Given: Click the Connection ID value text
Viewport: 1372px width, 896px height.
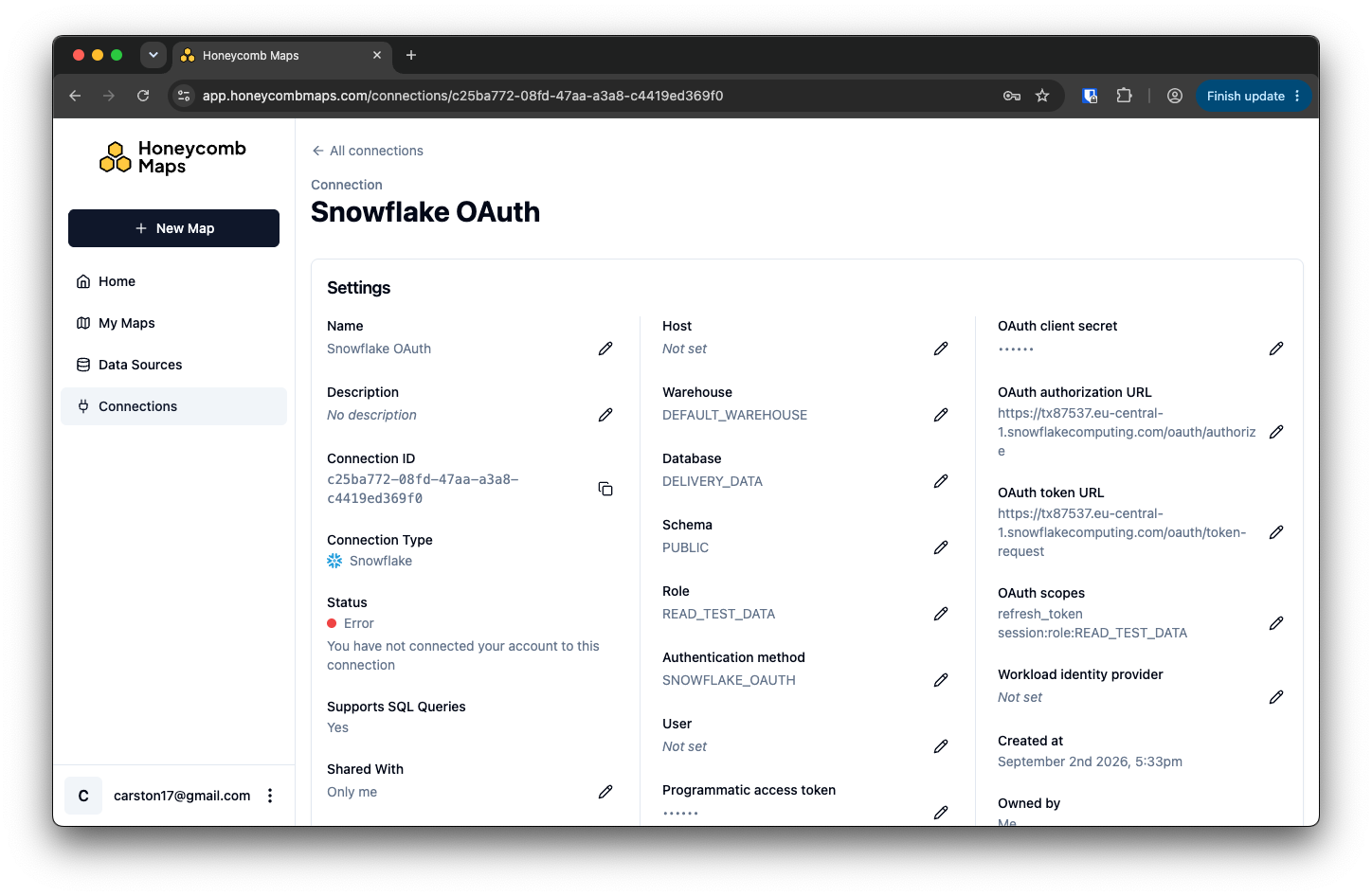Looking at the screenshot, I should coord(423,489).
